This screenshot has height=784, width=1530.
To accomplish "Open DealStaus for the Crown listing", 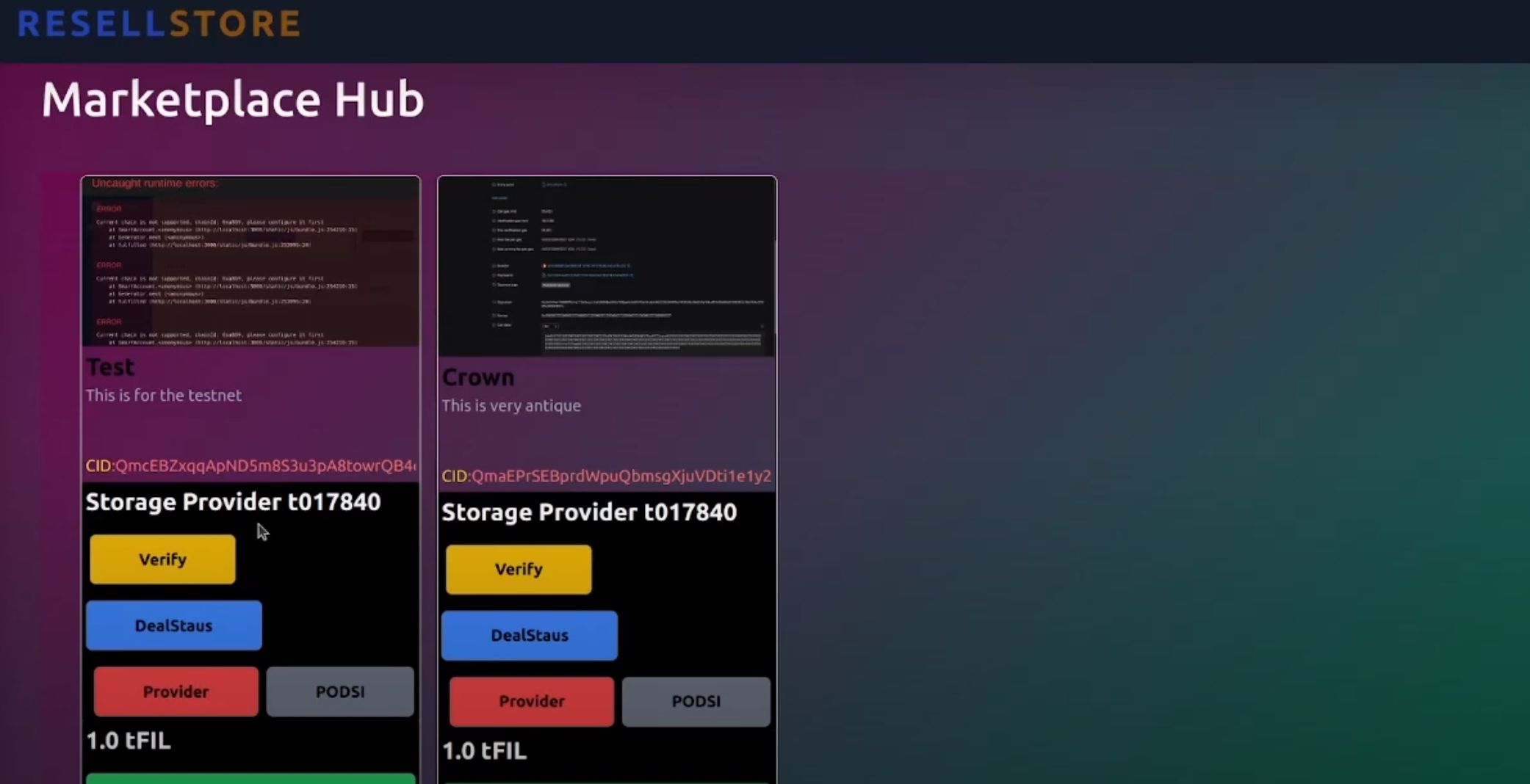I will (530, 635).
